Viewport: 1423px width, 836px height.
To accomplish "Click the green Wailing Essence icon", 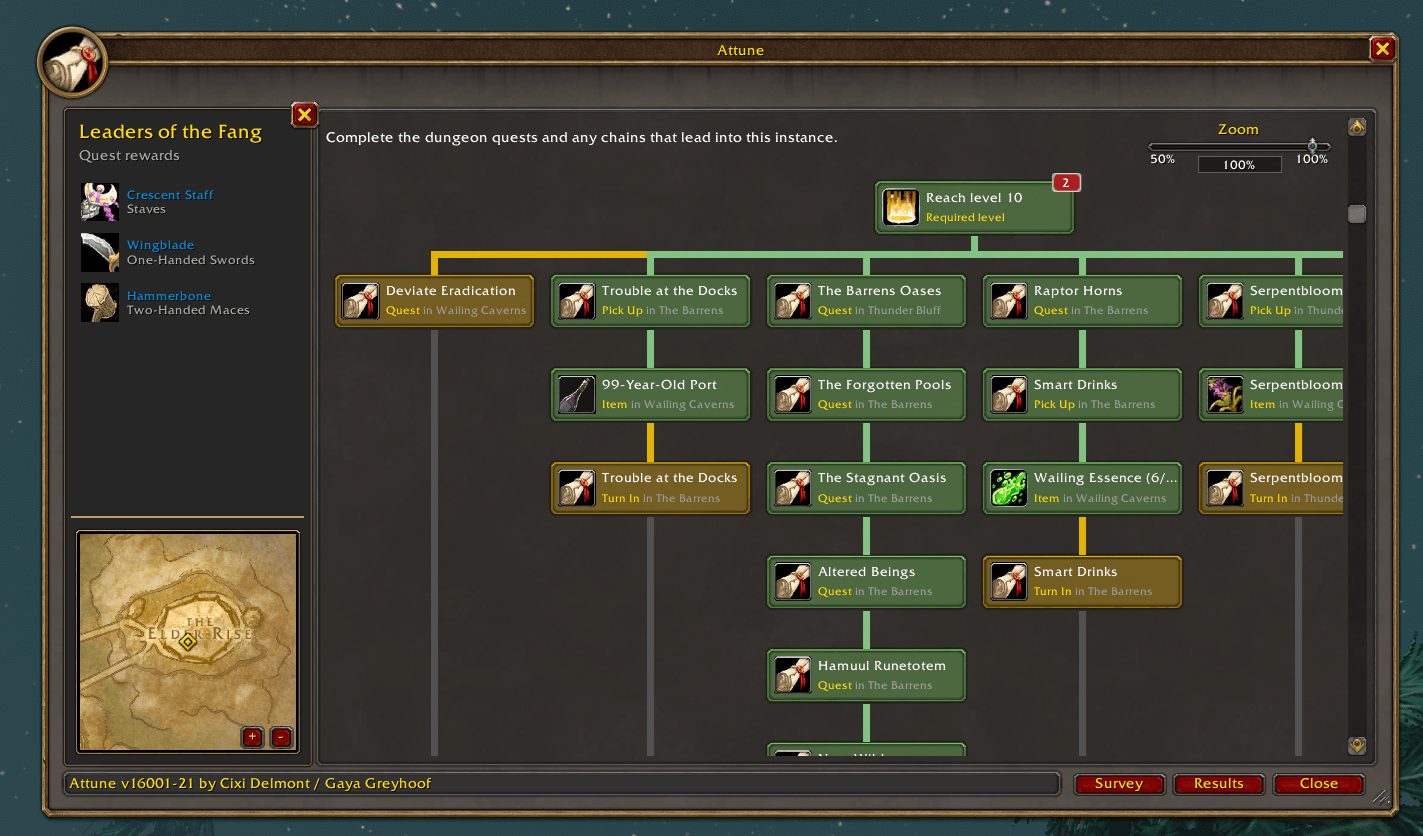I will tap(1009, 488).
